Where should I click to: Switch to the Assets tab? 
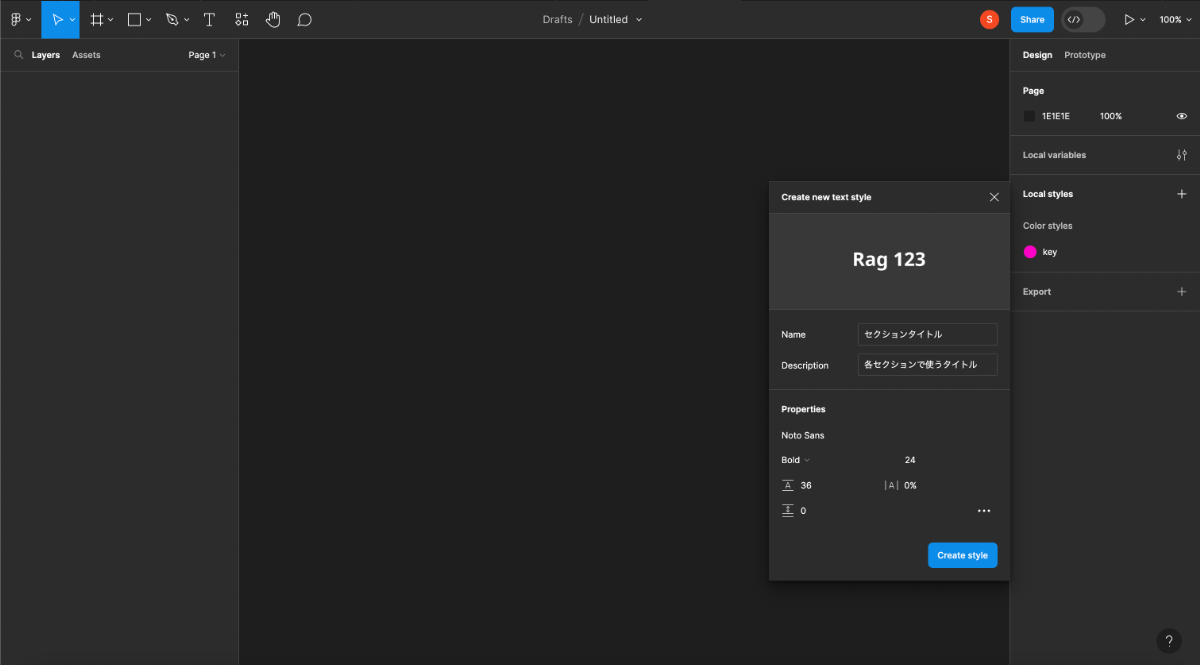click(86, 55)
